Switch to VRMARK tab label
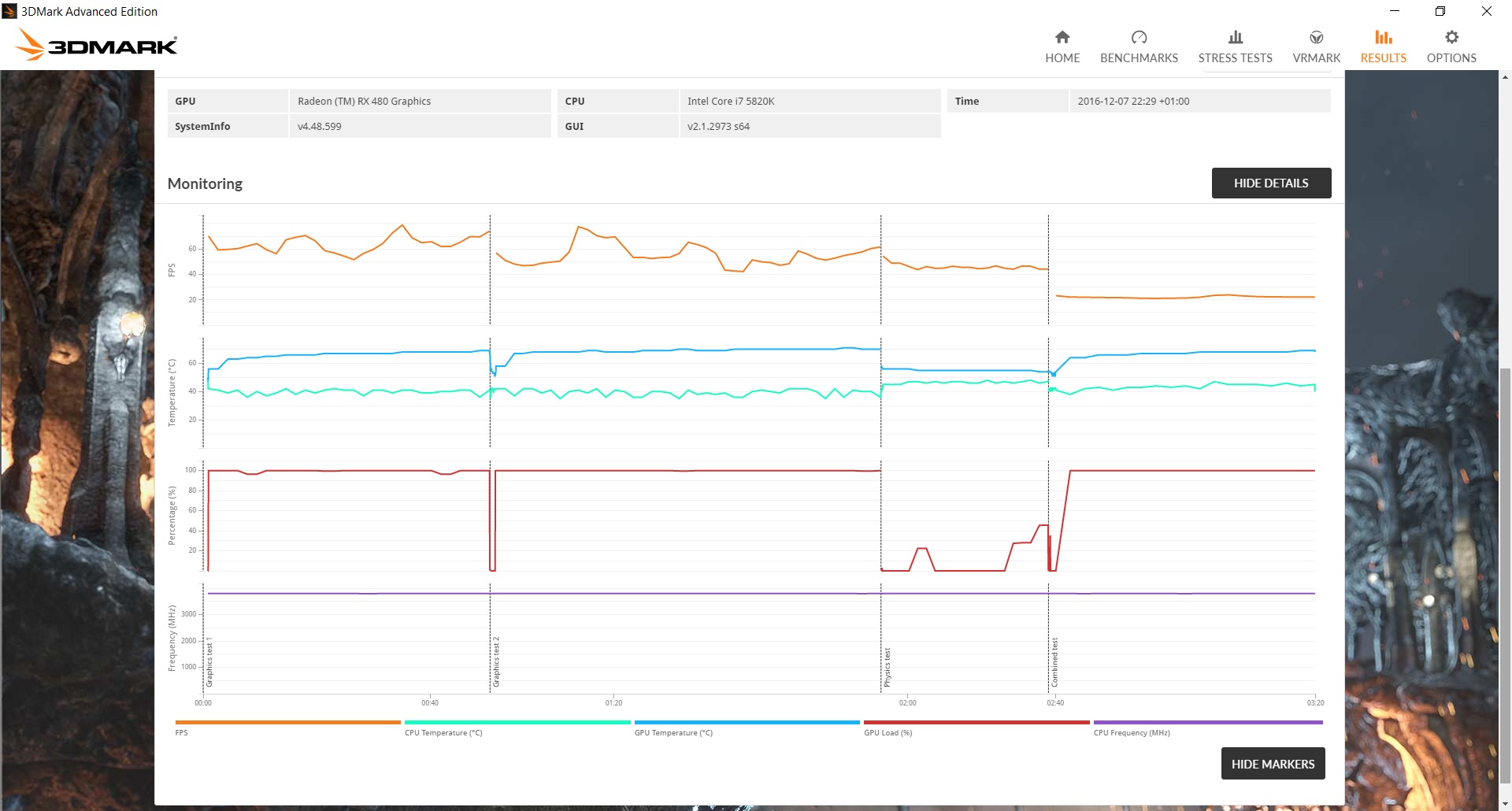Viewport: 1512px width, 811px height. (x=1316, y=58)
